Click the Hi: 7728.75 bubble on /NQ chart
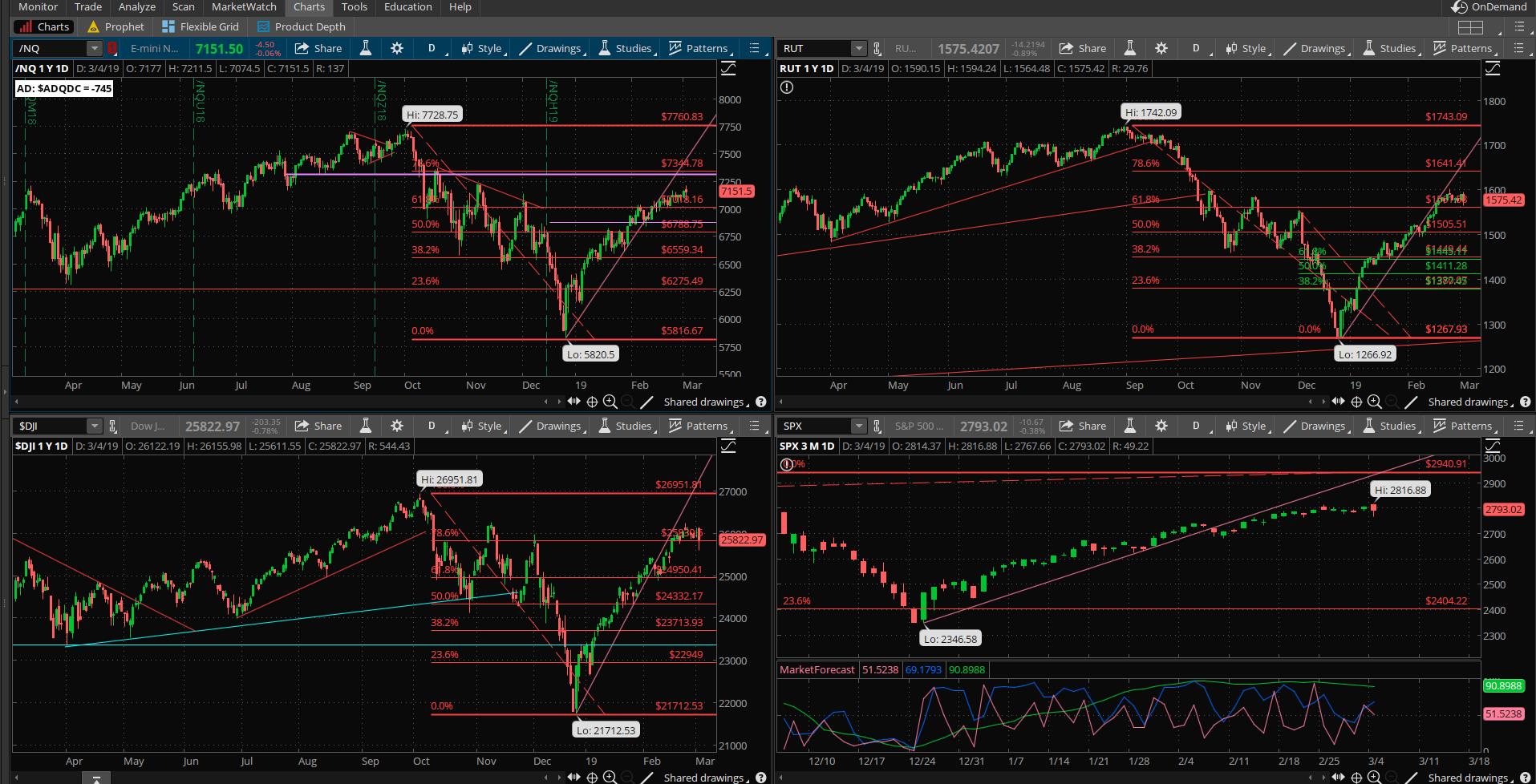The image size is (1536, 784). point(432,115)
